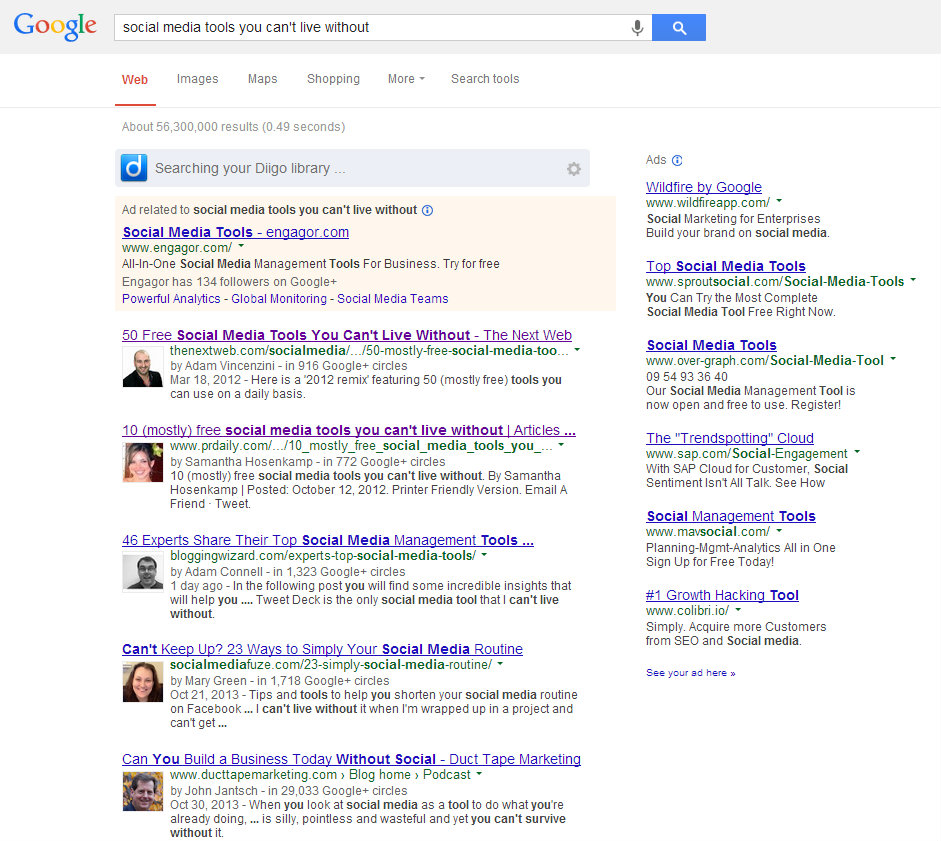The height and width of the screenshot is (841, 941).
Task: Expand arrow beside socialmediafuze.com URL
Action: point(500,664)
